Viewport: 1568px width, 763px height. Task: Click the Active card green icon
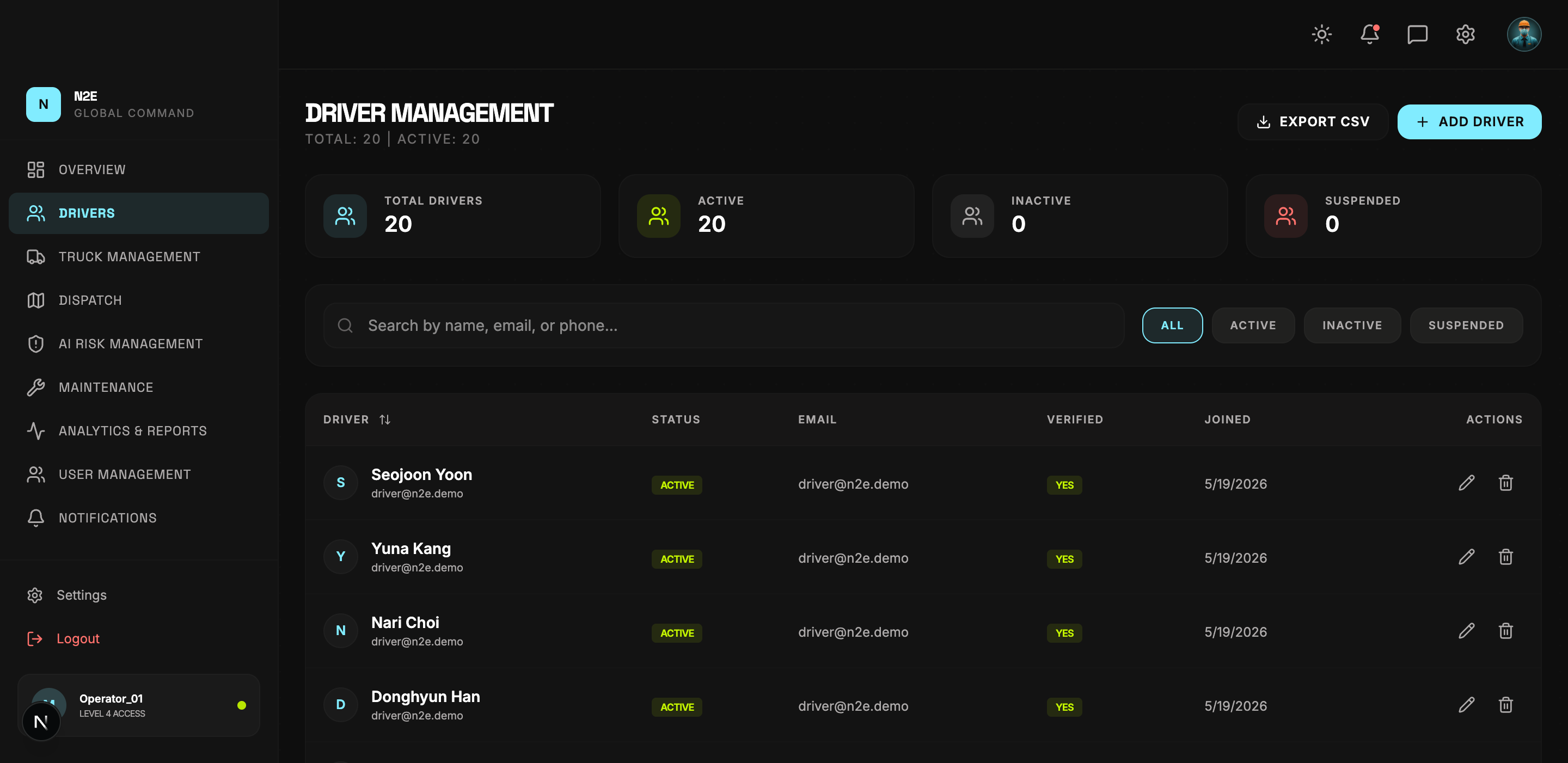point(659,216)
